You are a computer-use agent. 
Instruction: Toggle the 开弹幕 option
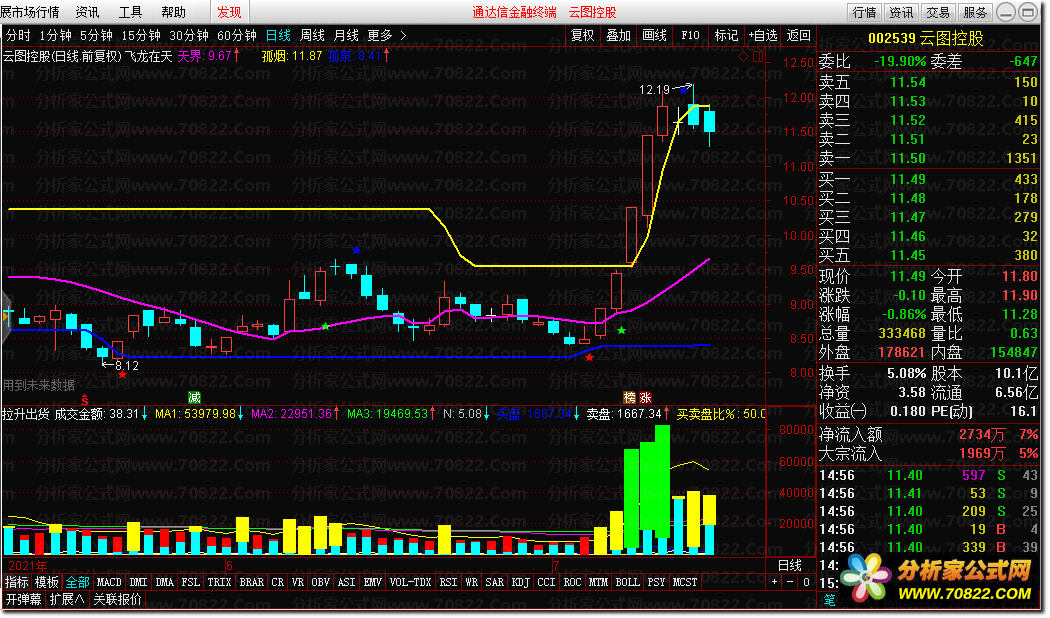[23, 599]
